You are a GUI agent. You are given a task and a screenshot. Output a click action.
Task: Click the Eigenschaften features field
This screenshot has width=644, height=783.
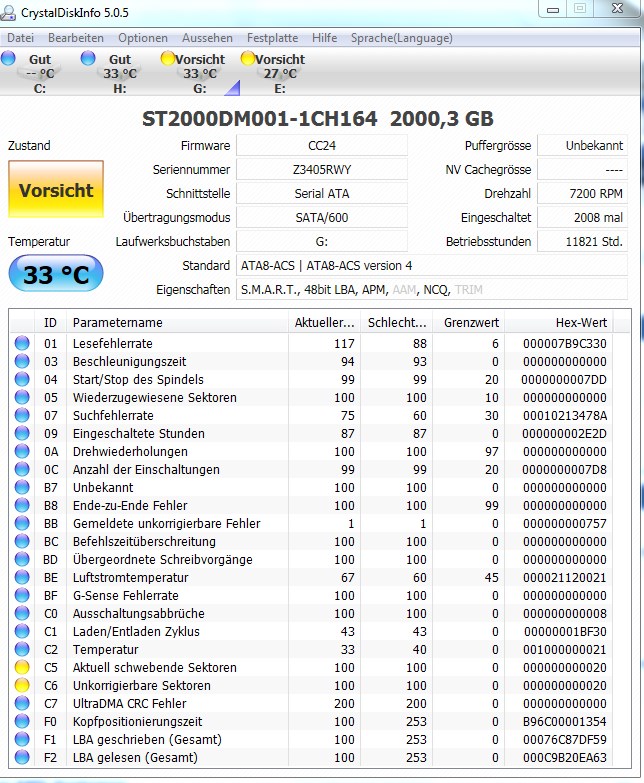coord(432,290)
